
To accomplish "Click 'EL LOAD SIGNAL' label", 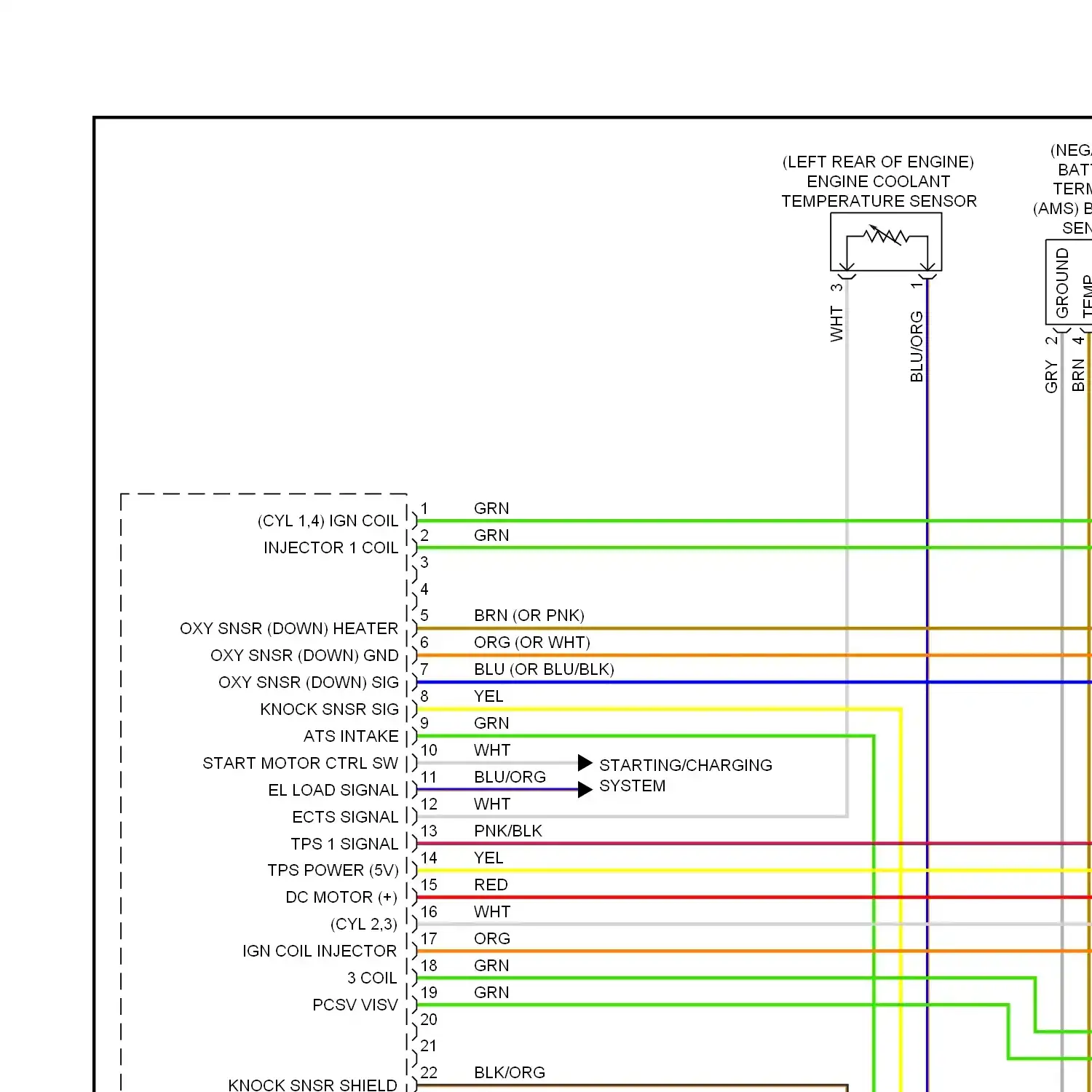I will (x=333, y=790).
